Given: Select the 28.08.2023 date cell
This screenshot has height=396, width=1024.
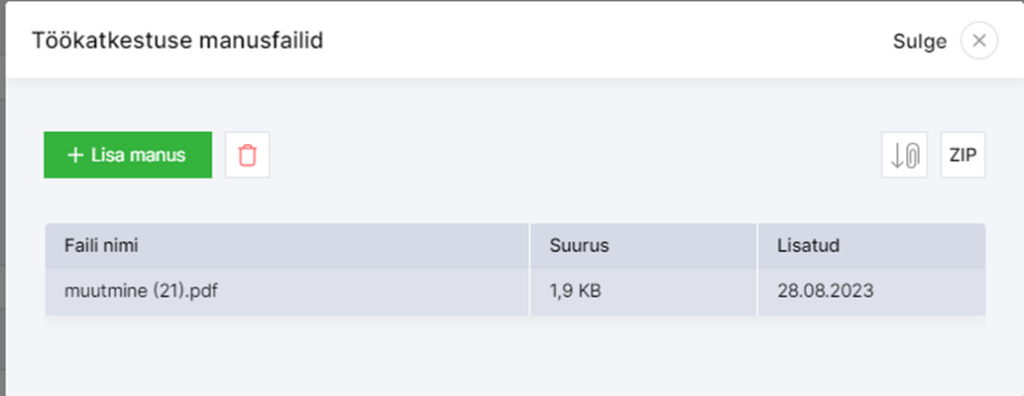Looking at the screenshot, I should click(x=871, y=291).
